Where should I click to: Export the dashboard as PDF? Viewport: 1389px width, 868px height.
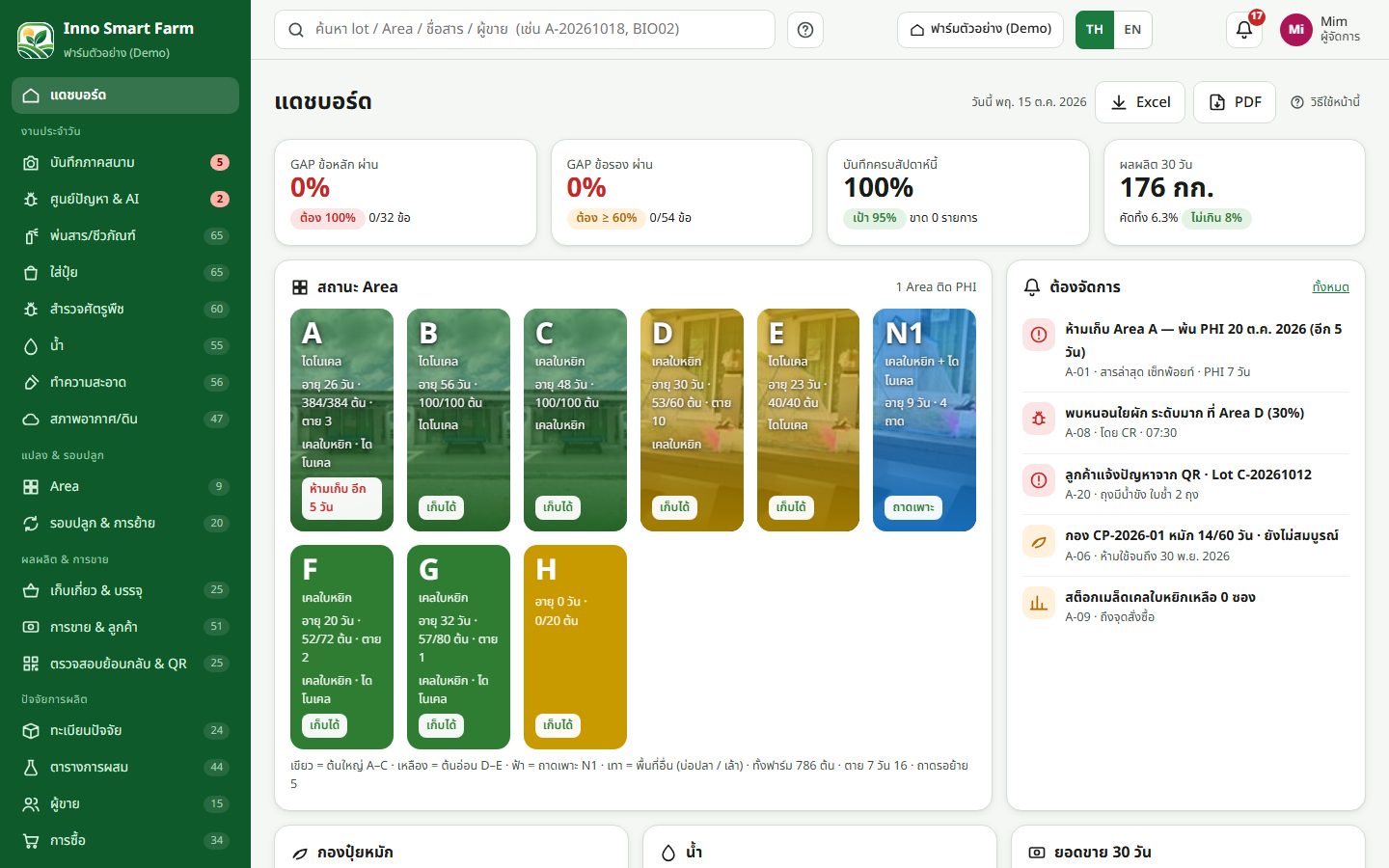pos(1235,102)
